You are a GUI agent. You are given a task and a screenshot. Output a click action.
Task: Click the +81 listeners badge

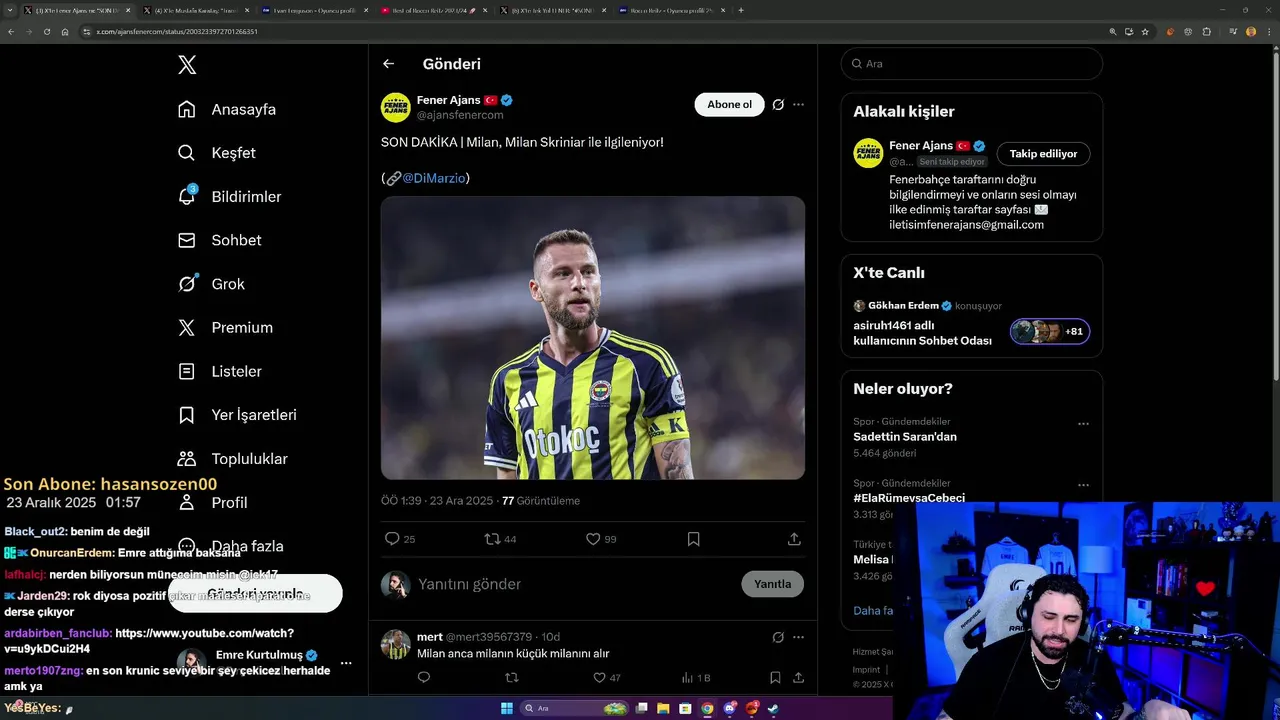(1050, 331)
